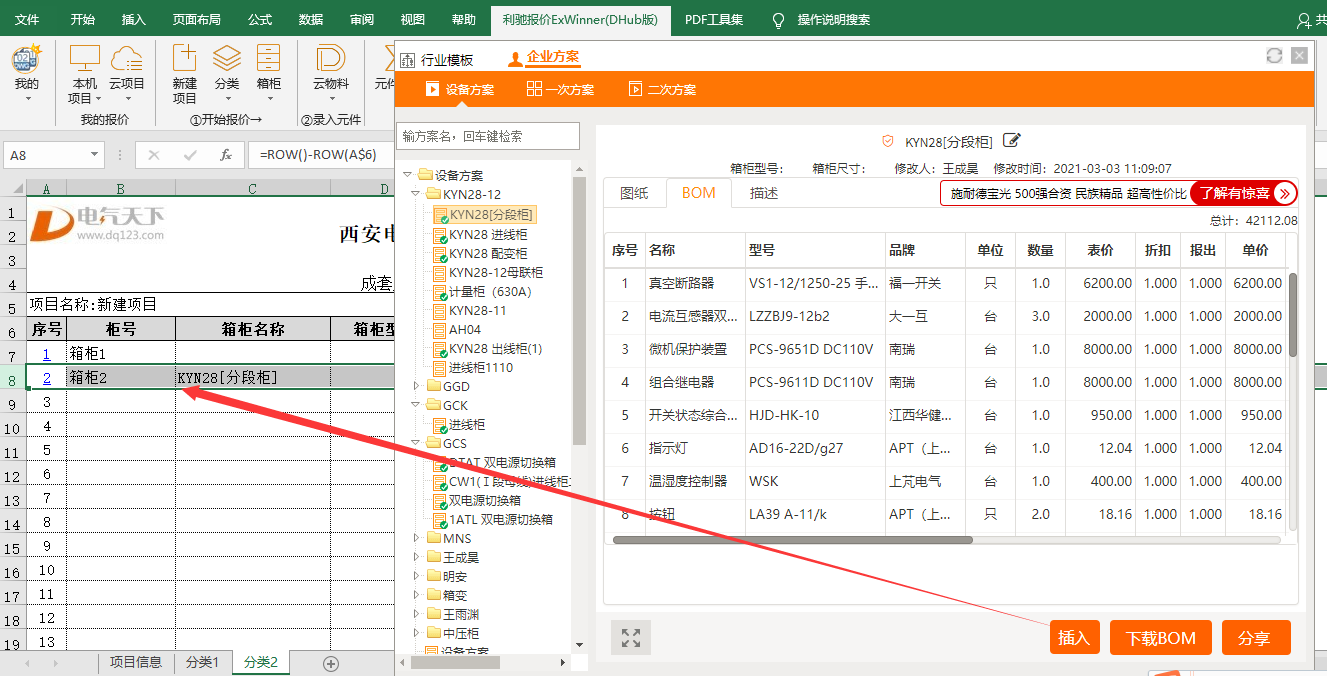Select KYN28 进线柜 scheme in tree
Viewport: 1327px width, 676px height.
point(488,235)
